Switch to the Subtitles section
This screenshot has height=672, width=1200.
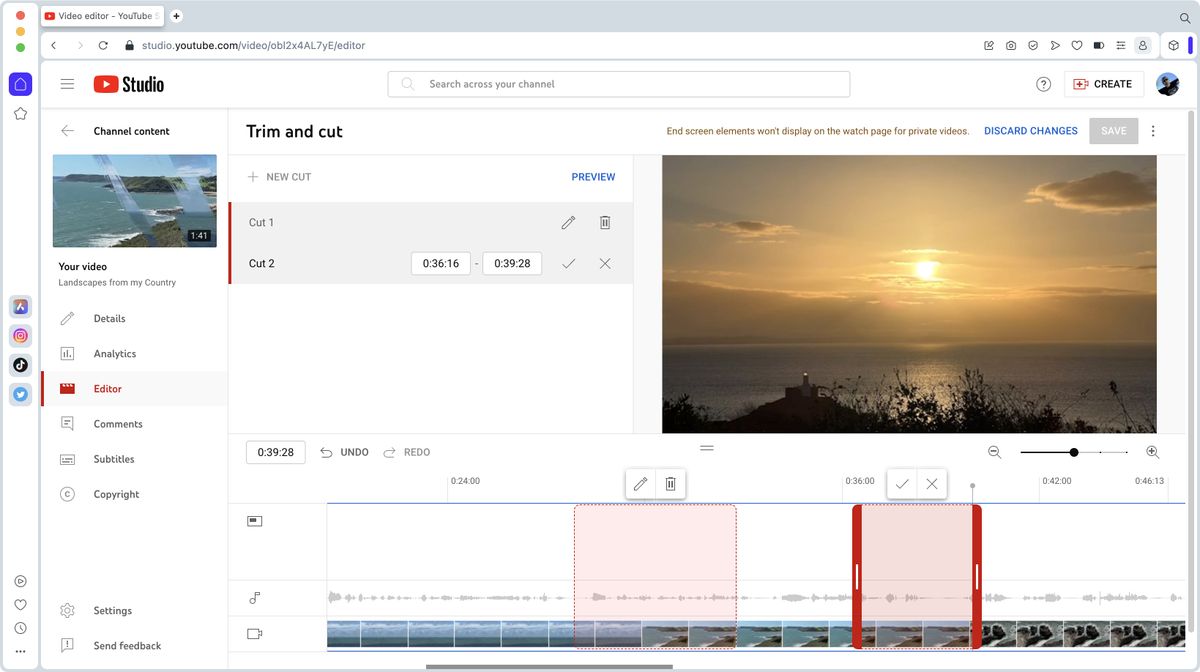point(113,458)
